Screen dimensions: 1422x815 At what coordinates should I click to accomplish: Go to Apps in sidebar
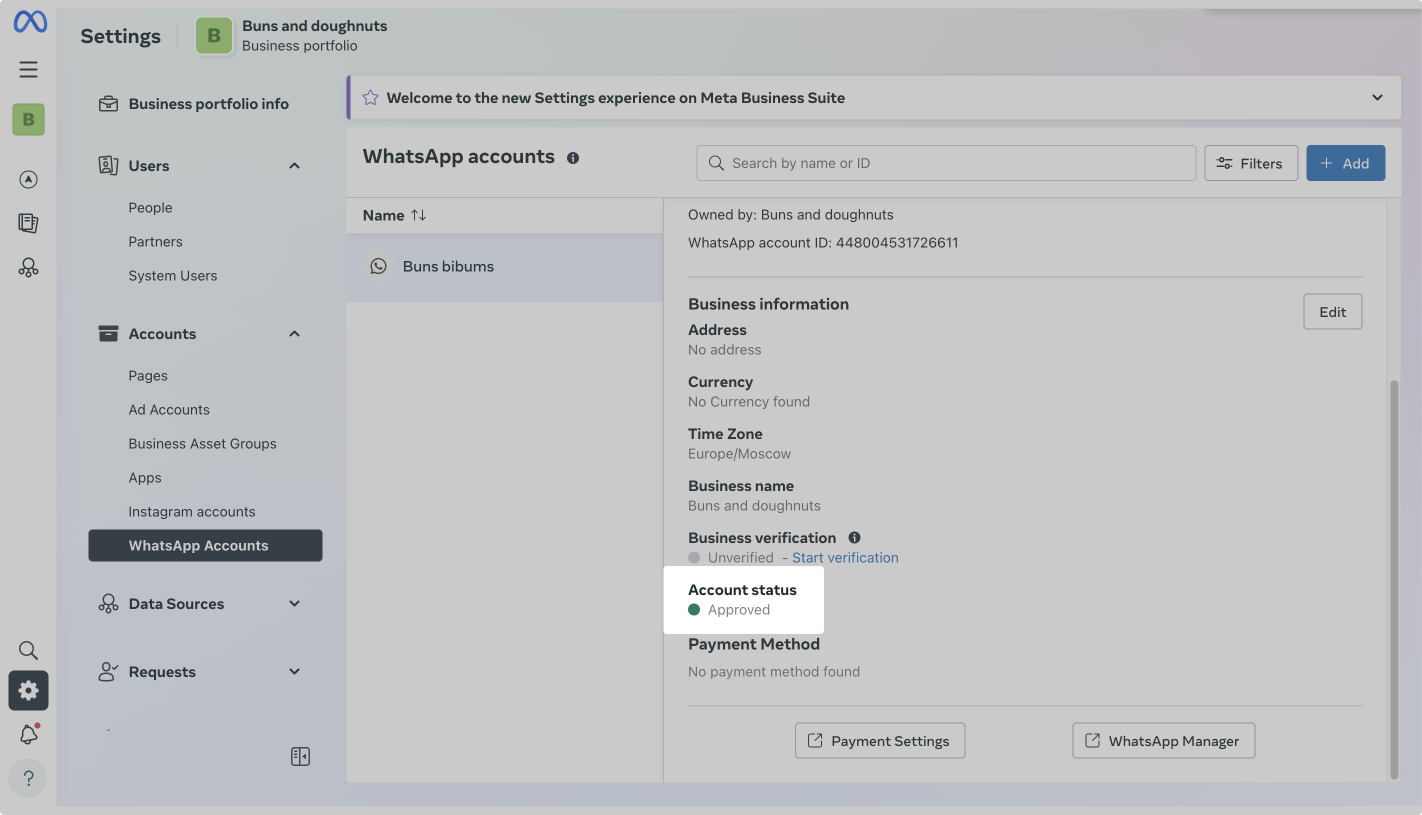[x=145, y=478]
